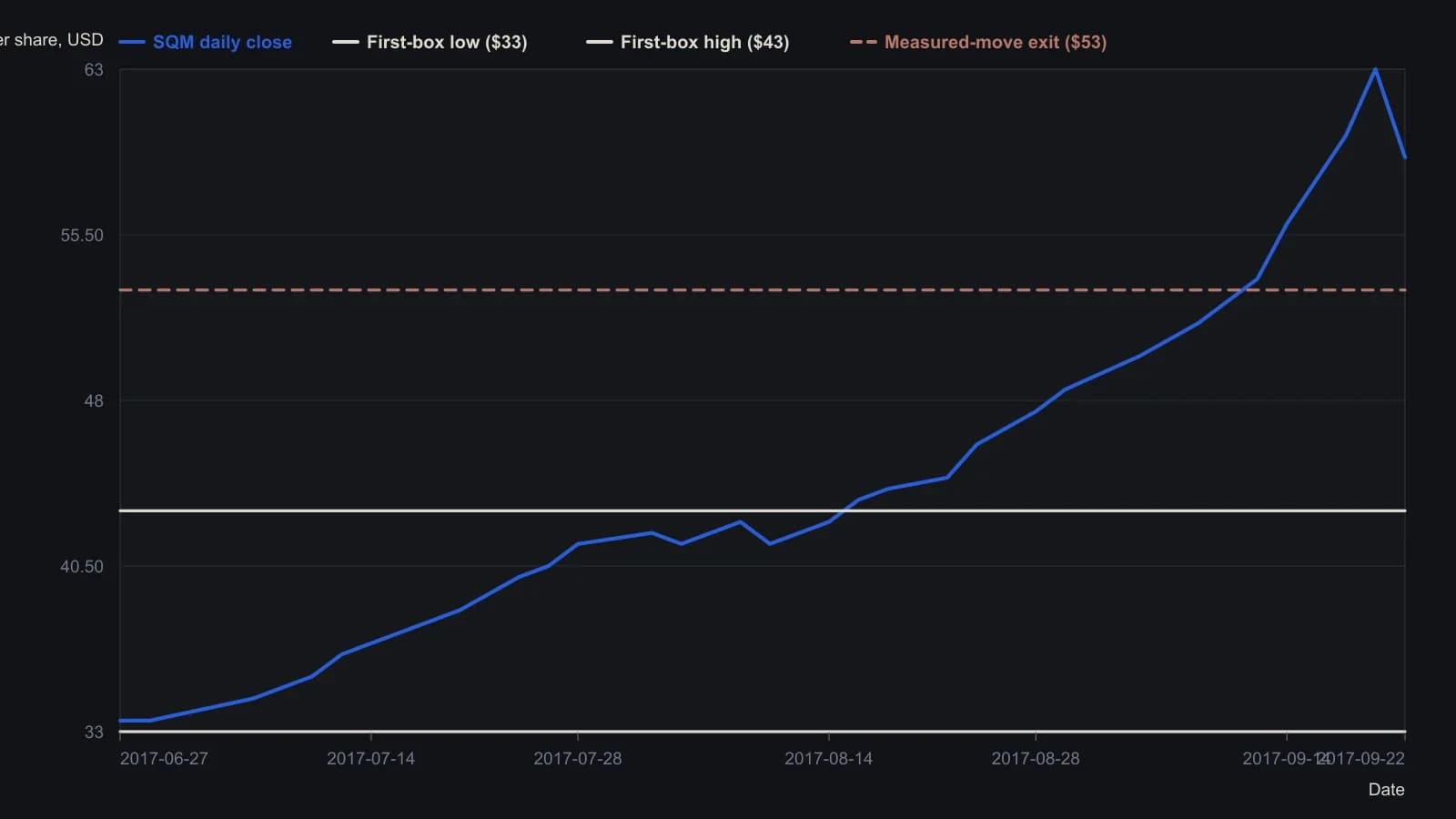Click the Date axis title
This screenshot has width=1456, height=819.
pyautogui.click(x=1386, y=790)
